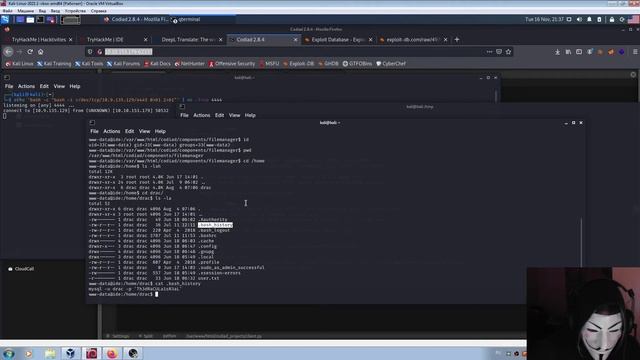Open View menu in back netcat terminal
The image size is (640, 360).
coord(59,86)
